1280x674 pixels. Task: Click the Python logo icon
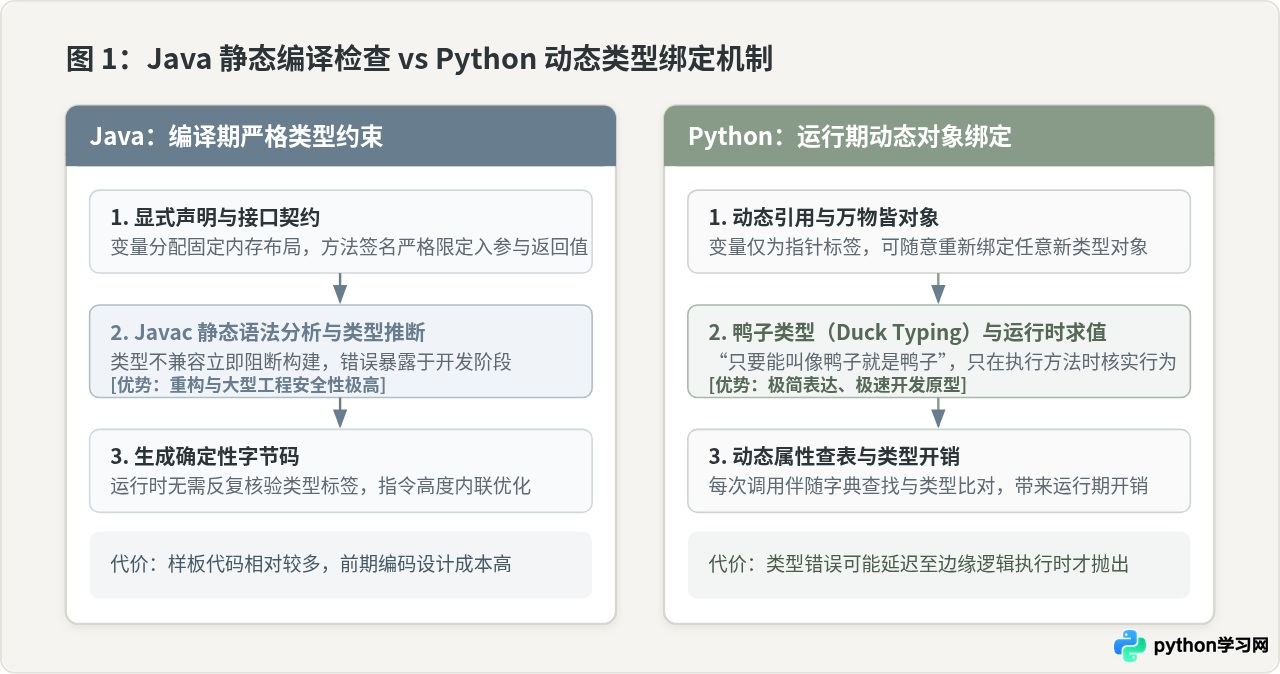click(x=1130, y=645)
